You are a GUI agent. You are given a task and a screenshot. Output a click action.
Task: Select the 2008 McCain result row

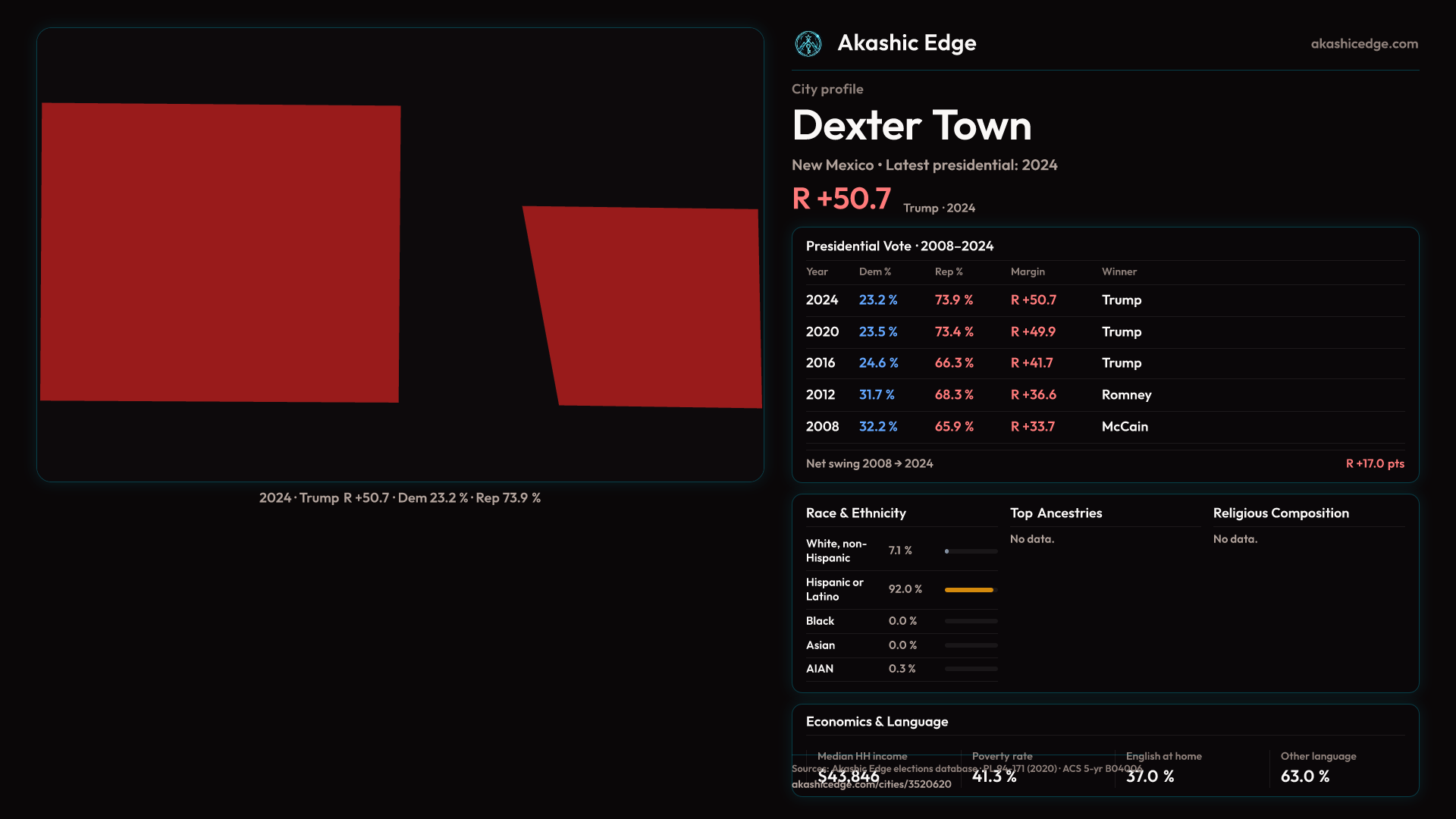1104,427
